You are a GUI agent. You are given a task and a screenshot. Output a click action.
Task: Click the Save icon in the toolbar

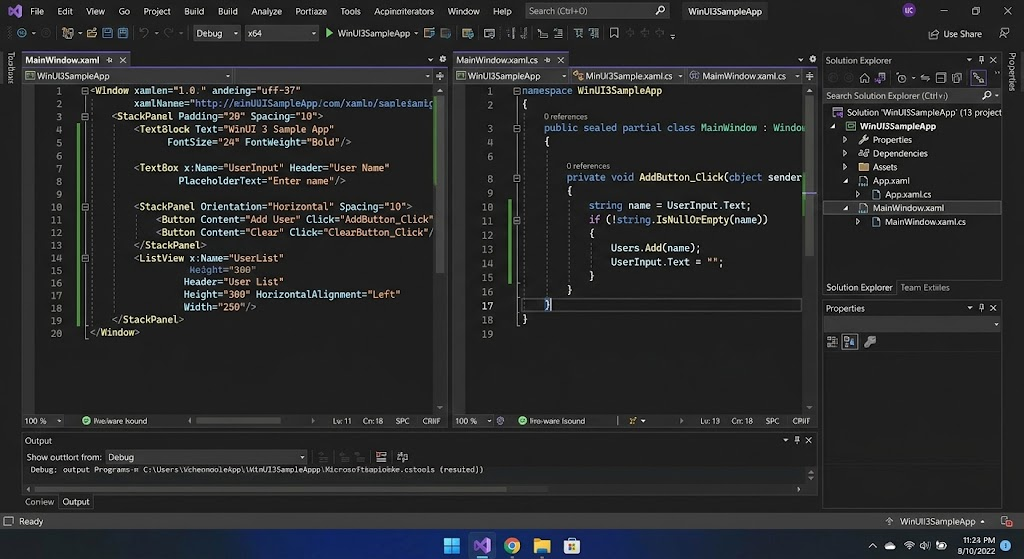(x=107, y=33)
